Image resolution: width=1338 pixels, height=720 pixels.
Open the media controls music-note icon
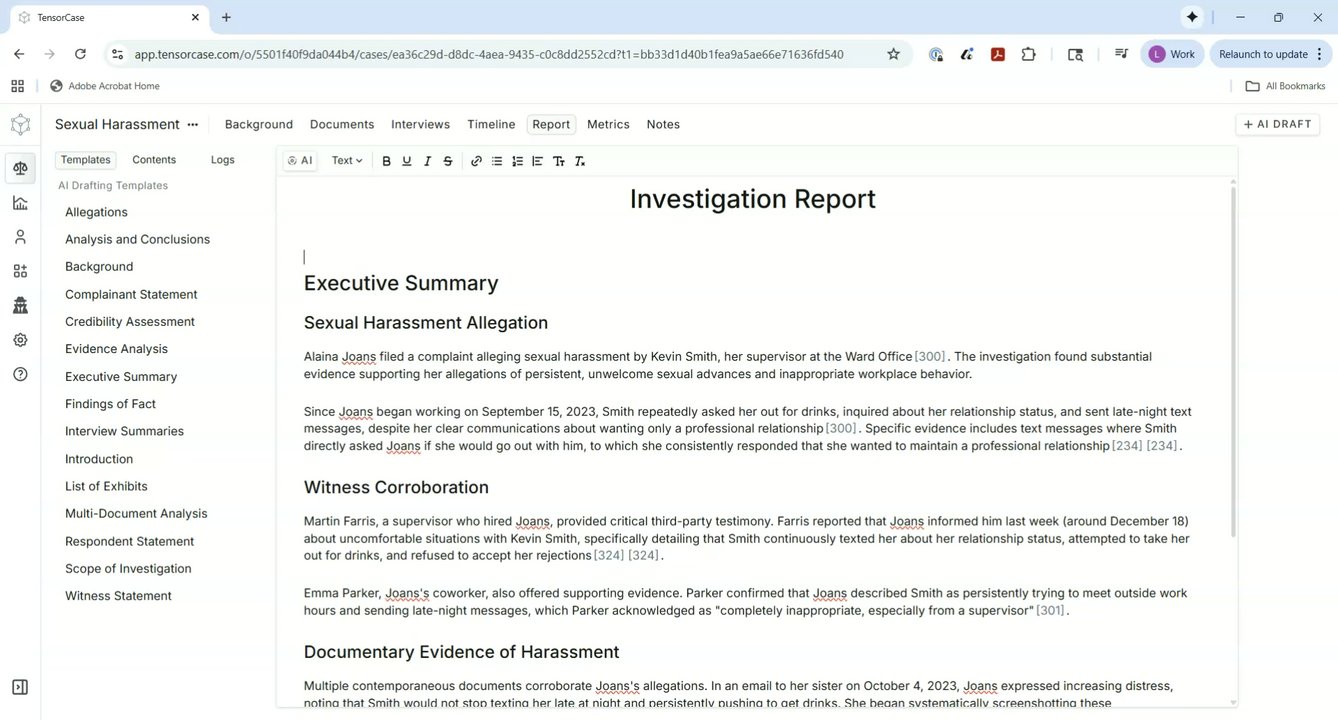click(1121, 54)
